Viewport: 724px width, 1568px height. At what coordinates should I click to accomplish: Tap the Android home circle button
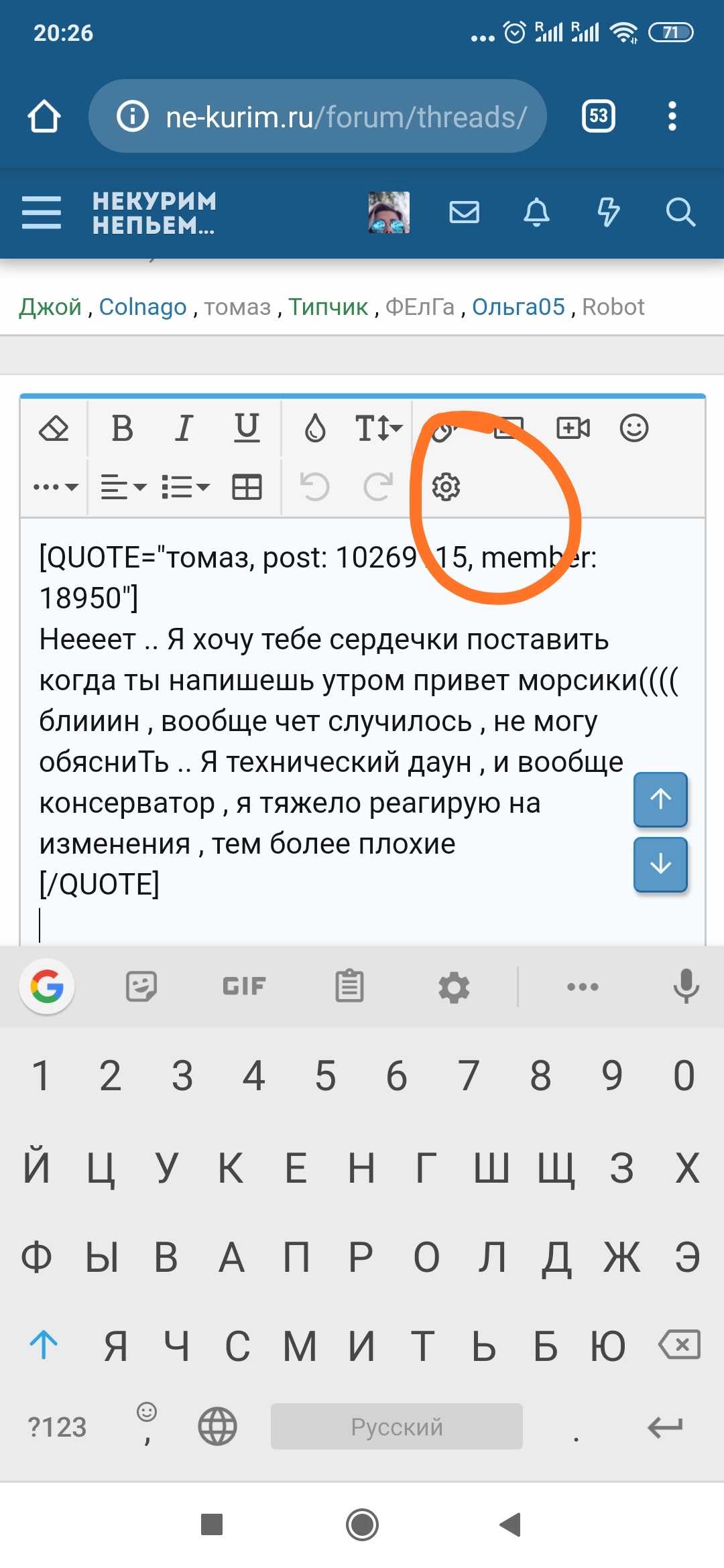point(363,1524)
